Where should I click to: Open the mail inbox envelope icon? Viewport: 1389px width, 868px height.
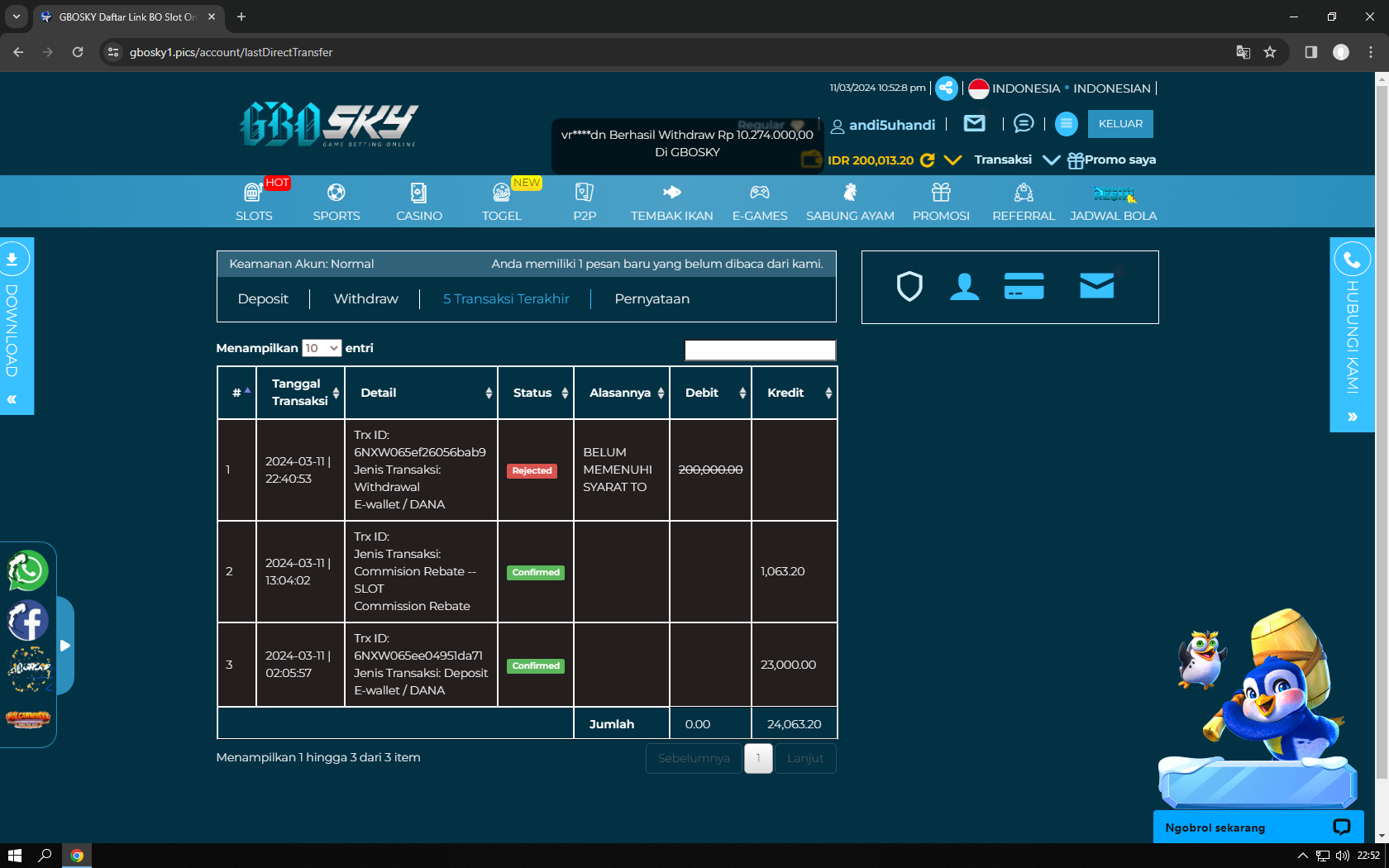pyautogui.click(x=974, y=124)
